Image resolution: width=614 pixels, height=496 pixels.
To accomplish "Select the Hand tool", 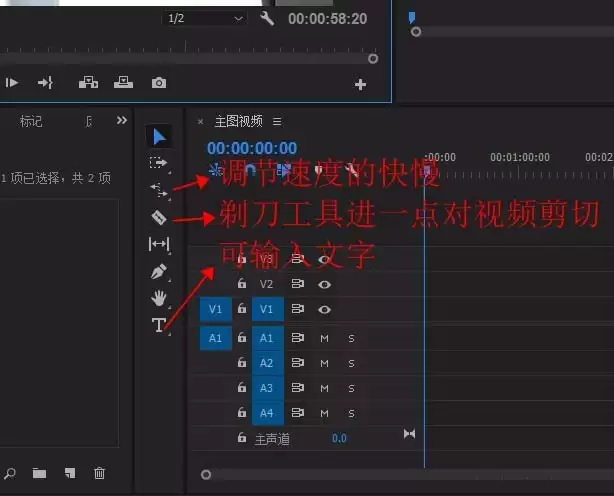I will pos(159,297).
